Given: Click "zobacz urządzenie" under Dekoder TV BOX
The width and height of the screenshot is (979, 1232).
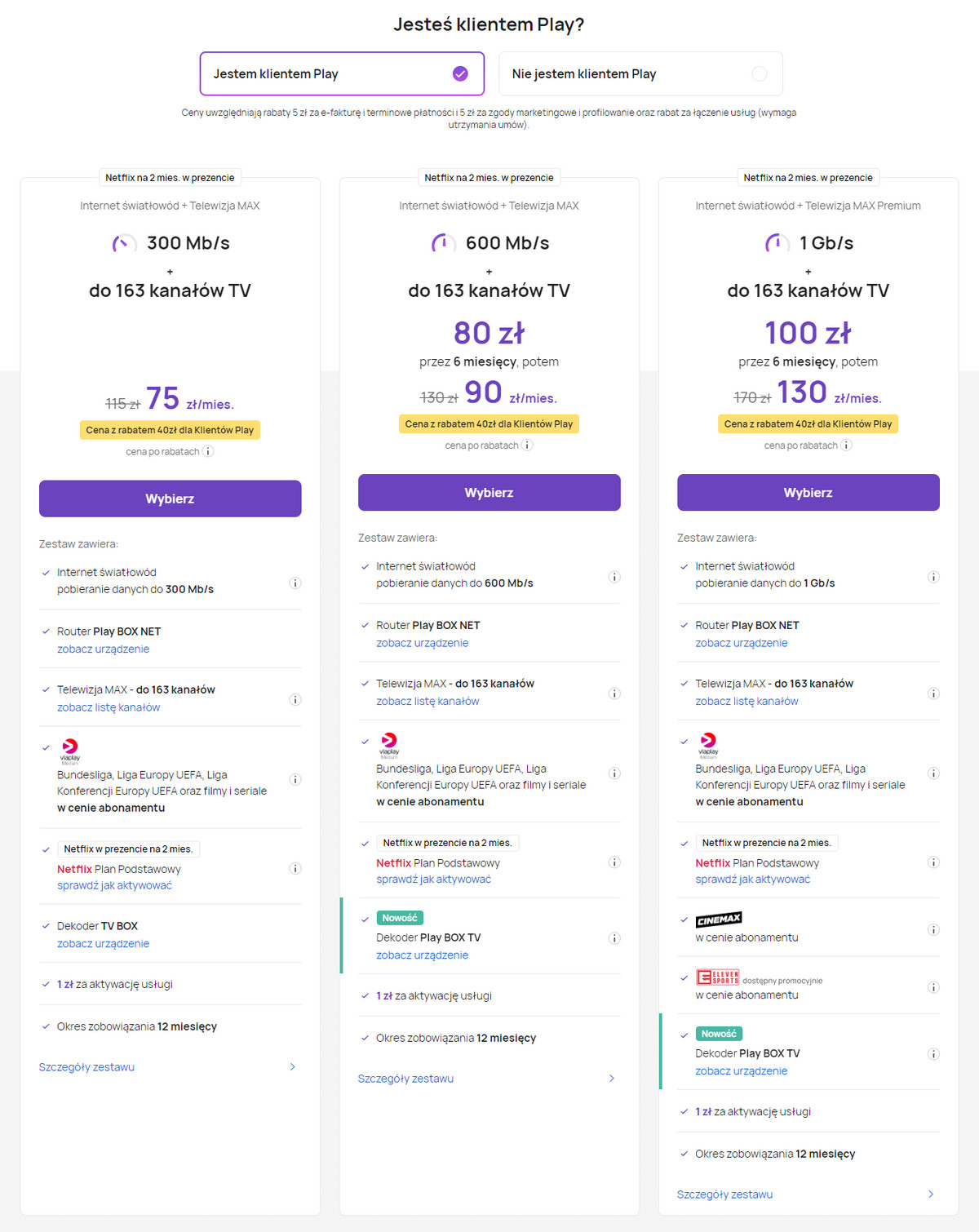Looking at the screenshot, I should tap(103, 944).
